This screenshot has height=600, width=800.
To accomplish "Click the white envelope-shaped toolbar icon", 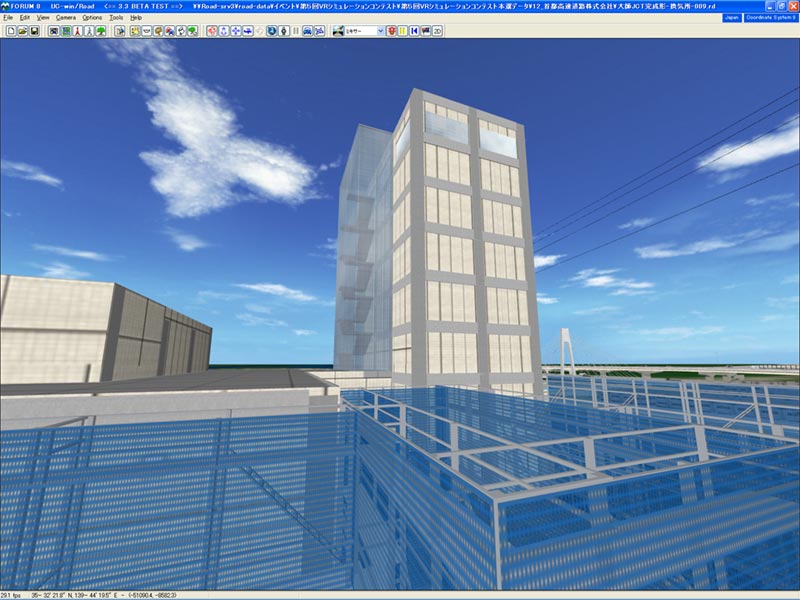I will 146,31.
